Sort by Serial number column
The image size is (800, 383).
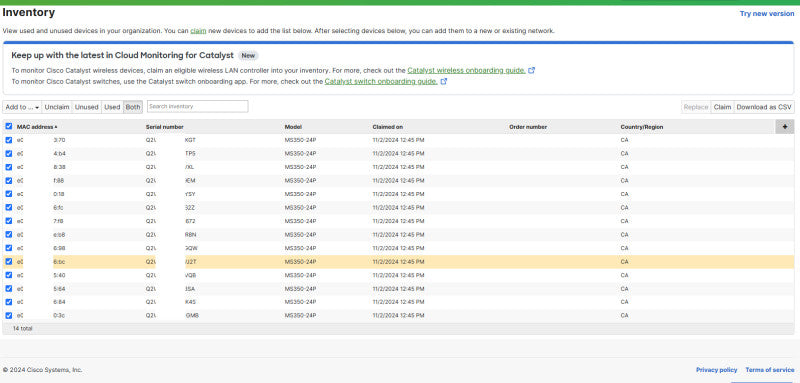point(164,127)
